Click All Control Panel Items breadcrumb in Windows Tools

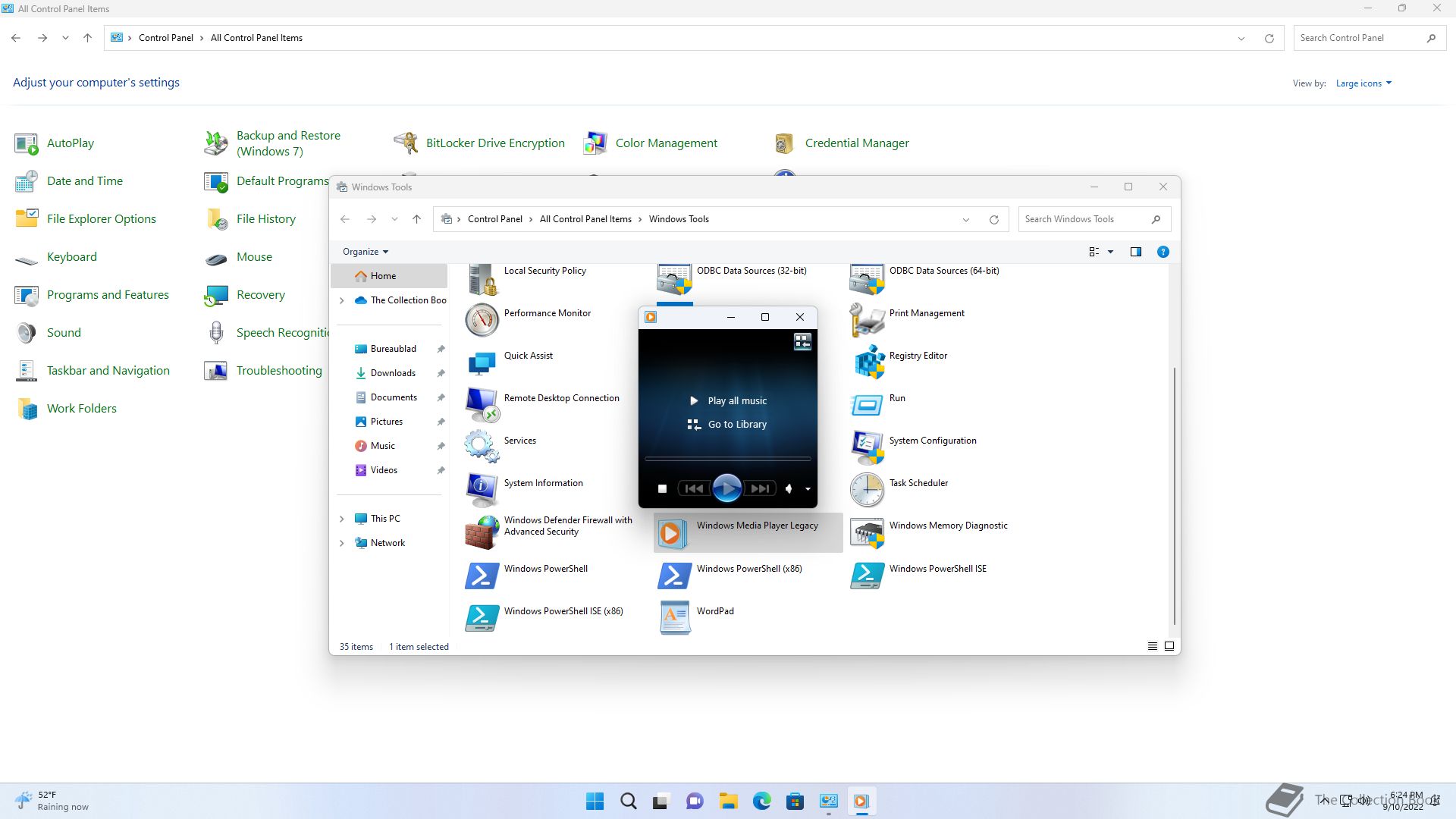pos(585,219)
